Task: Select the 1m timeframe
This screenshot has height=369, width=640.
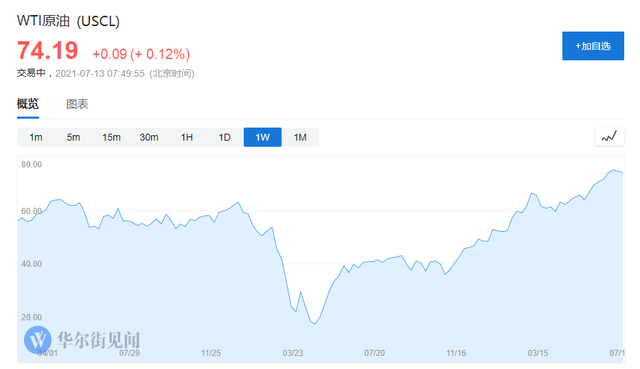Action: pyautogui.click(x=36, y=137)
